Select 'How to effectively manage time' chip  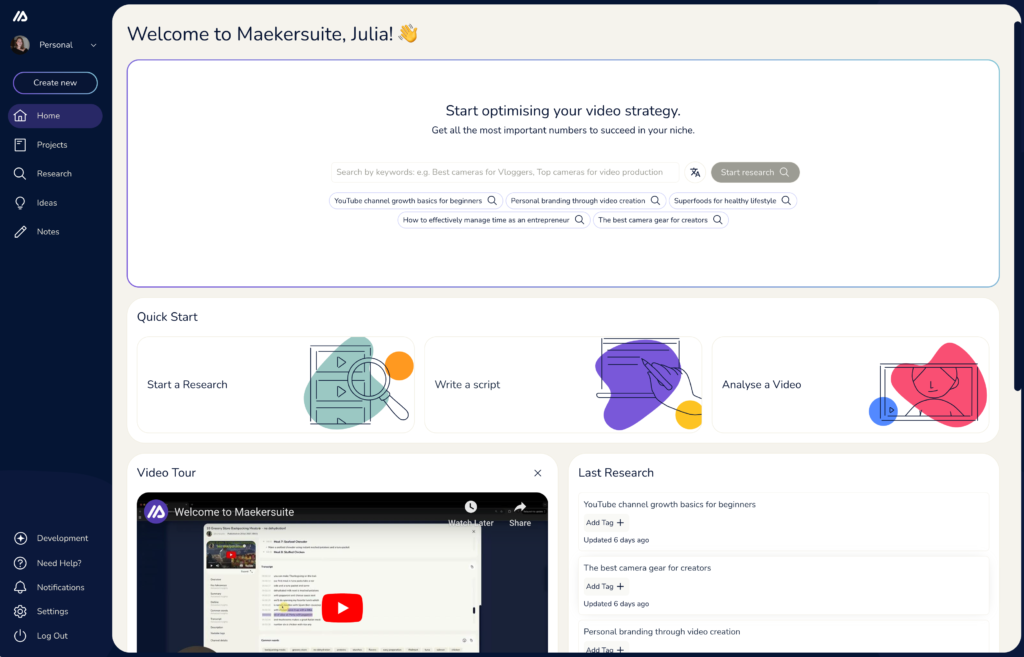493,220
